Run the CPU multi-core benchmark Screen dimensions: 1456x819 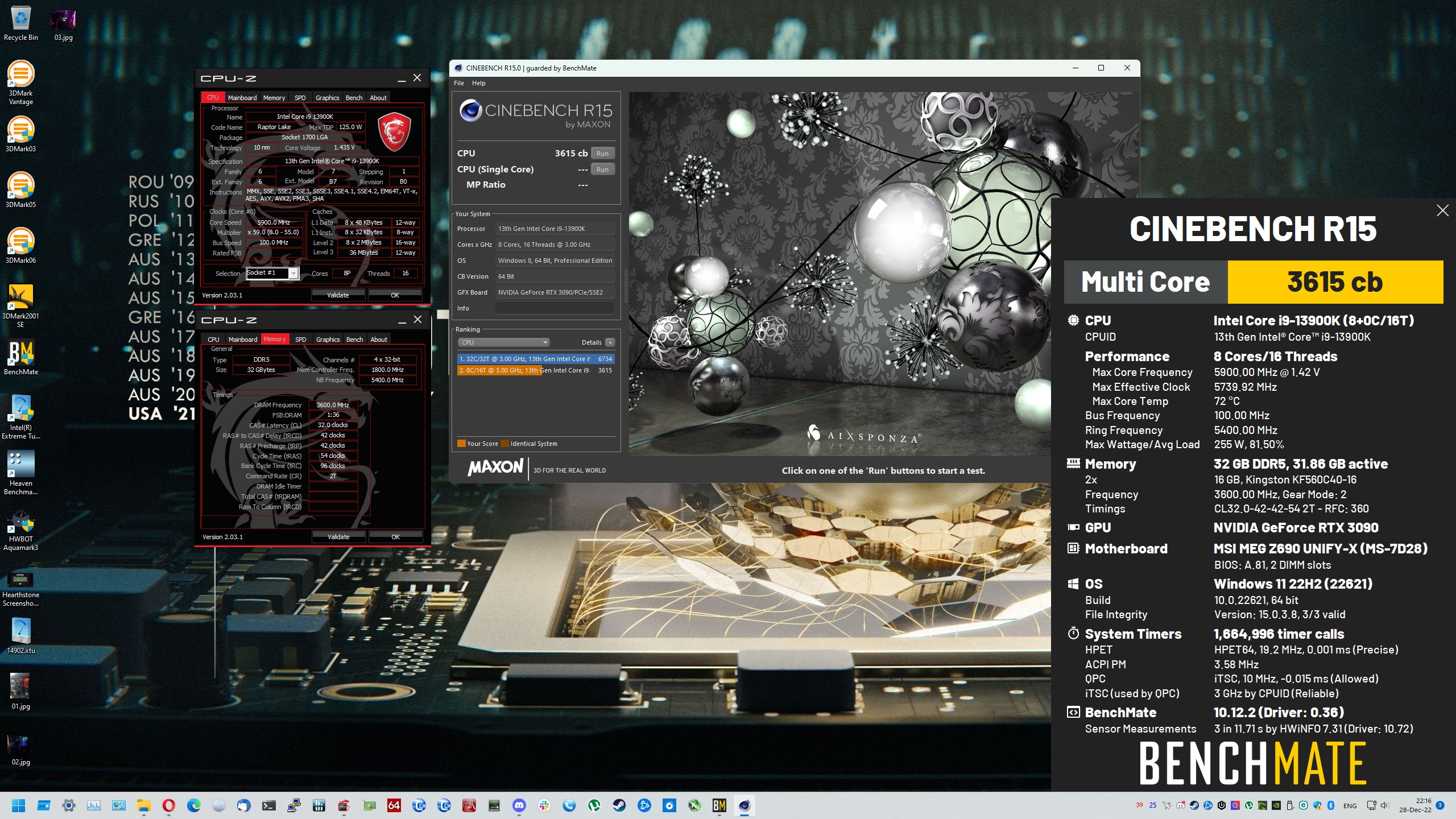tap(603, 154)
